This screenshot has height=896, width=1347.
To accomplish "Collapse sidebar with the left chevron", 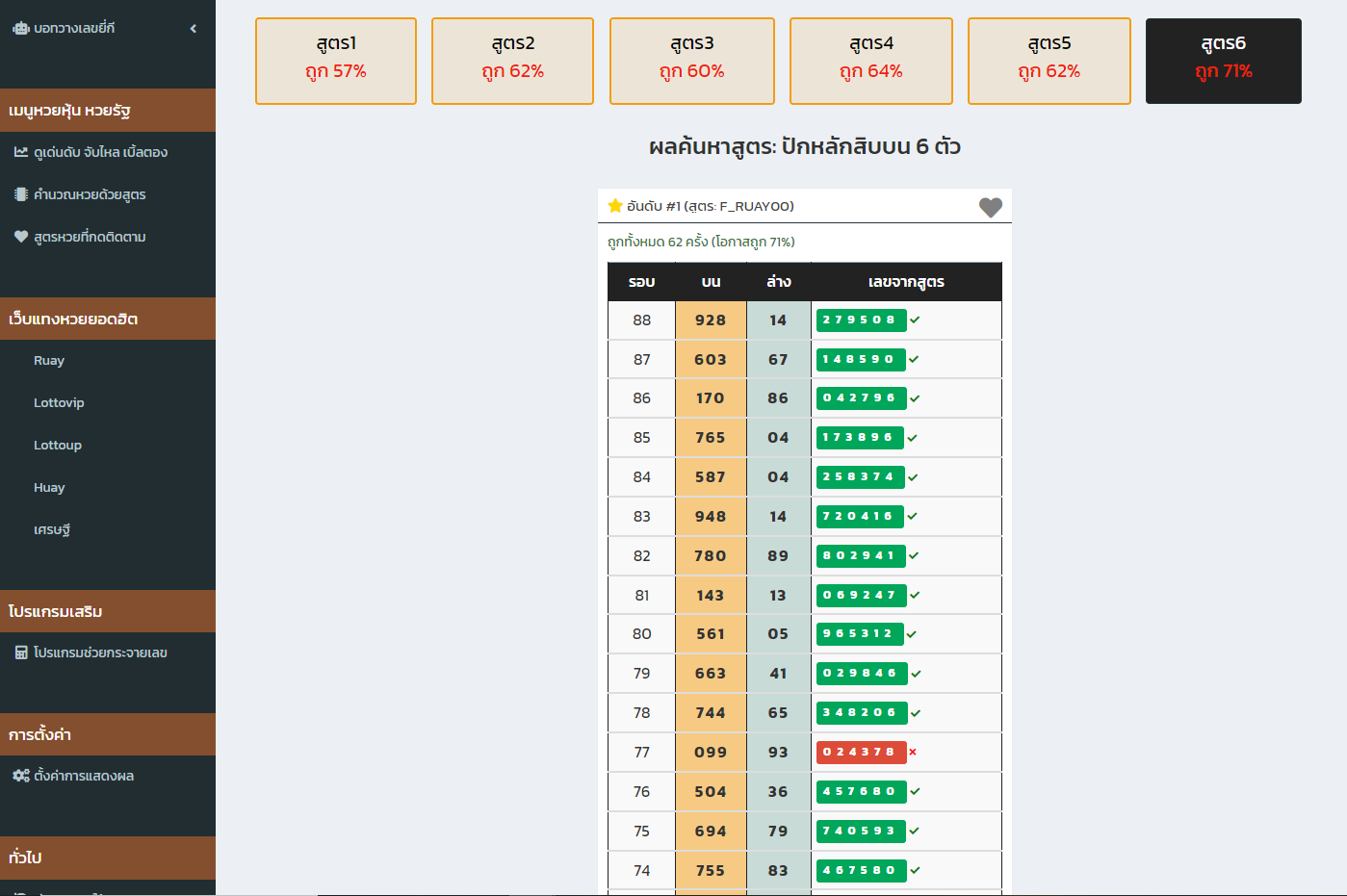I will pyautogui.click(x=194, y=29).
